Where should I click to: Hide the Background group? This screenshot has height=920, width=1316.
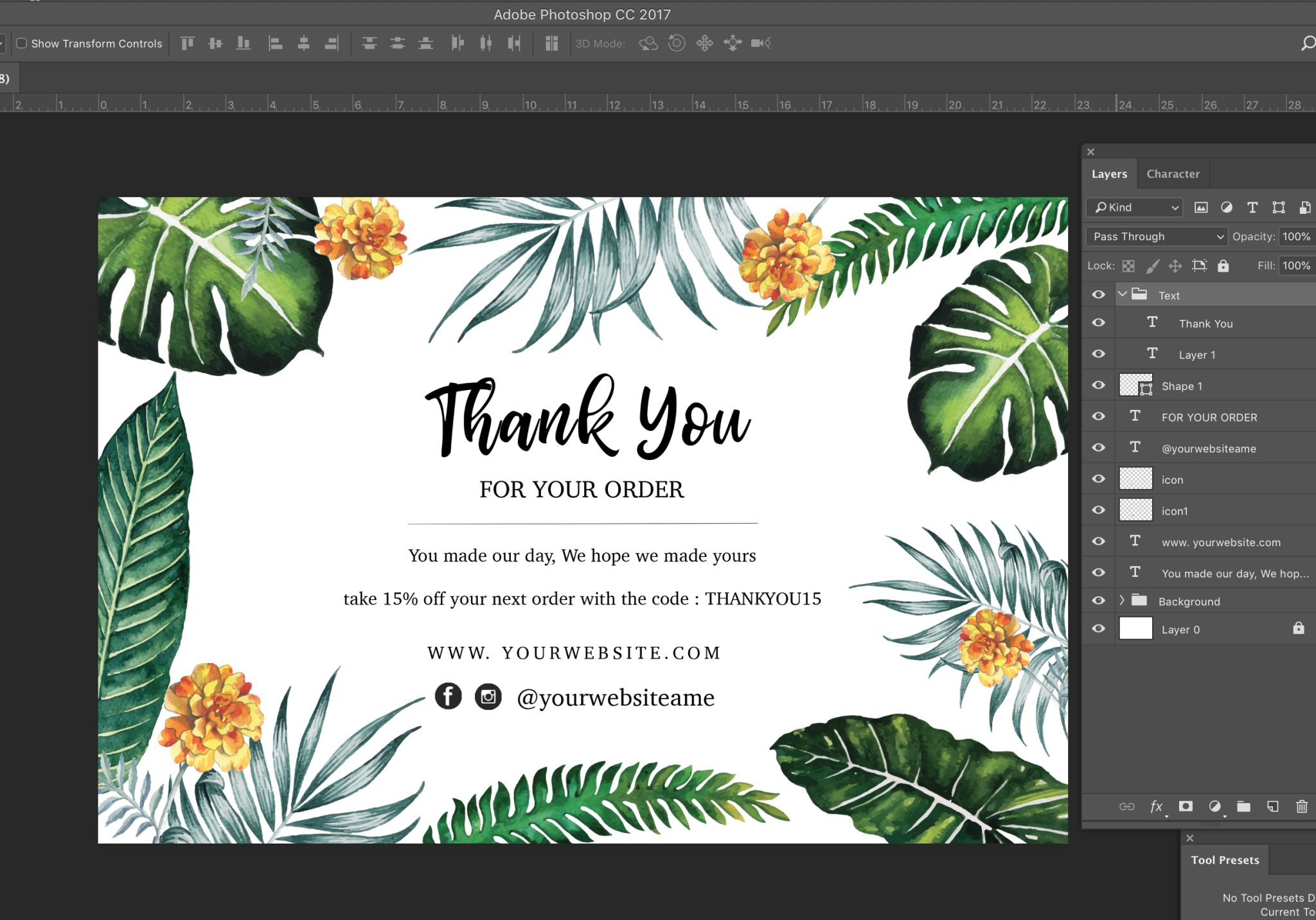click(1098, 600)
